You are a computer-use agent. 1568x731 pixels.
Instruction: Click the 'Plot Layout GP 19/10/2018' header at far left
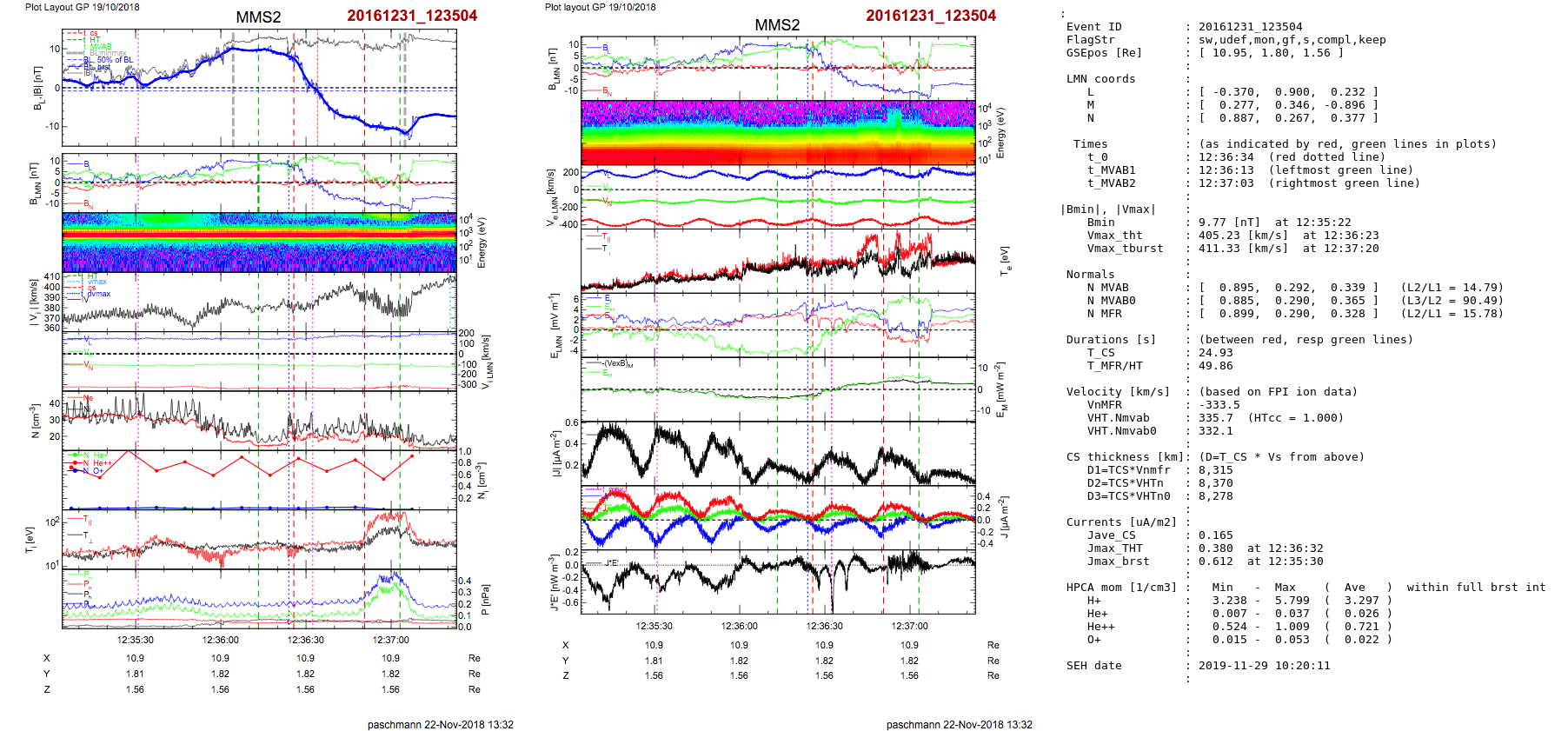click(82, 7)
